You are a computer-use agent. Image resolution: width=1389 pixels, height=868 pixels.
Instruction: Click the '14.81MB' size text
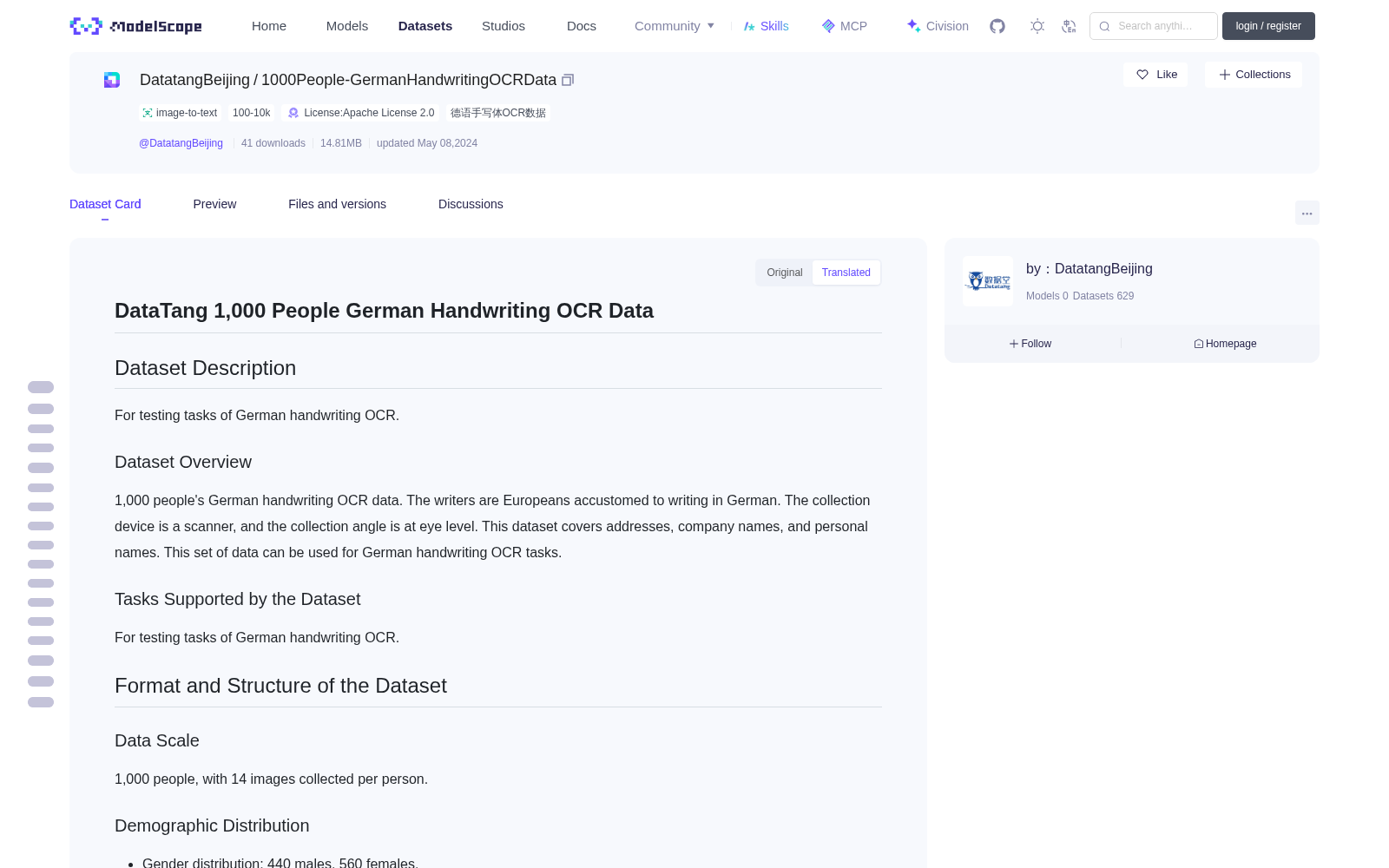tap(341, 143)
